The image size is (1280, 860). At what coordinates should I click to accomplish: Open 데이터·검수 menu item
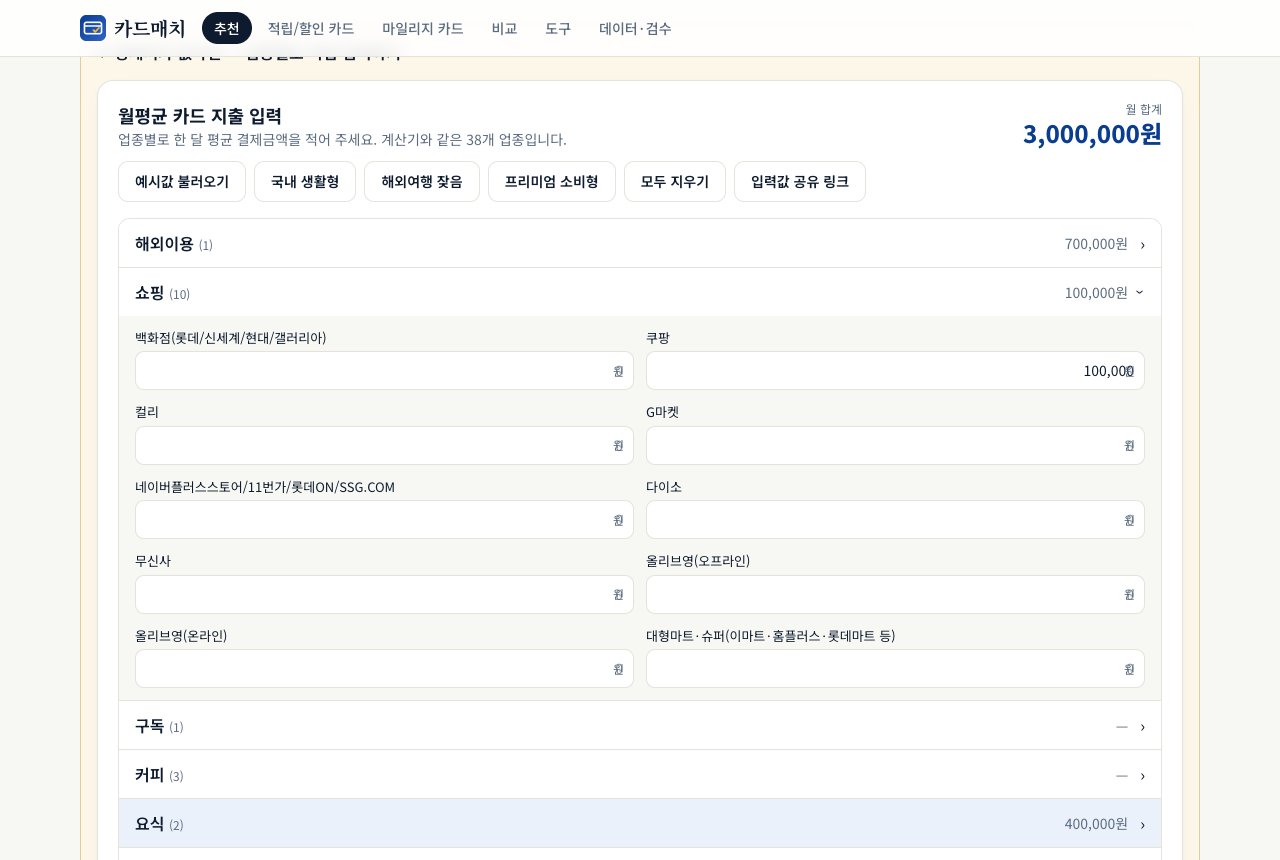636,28
